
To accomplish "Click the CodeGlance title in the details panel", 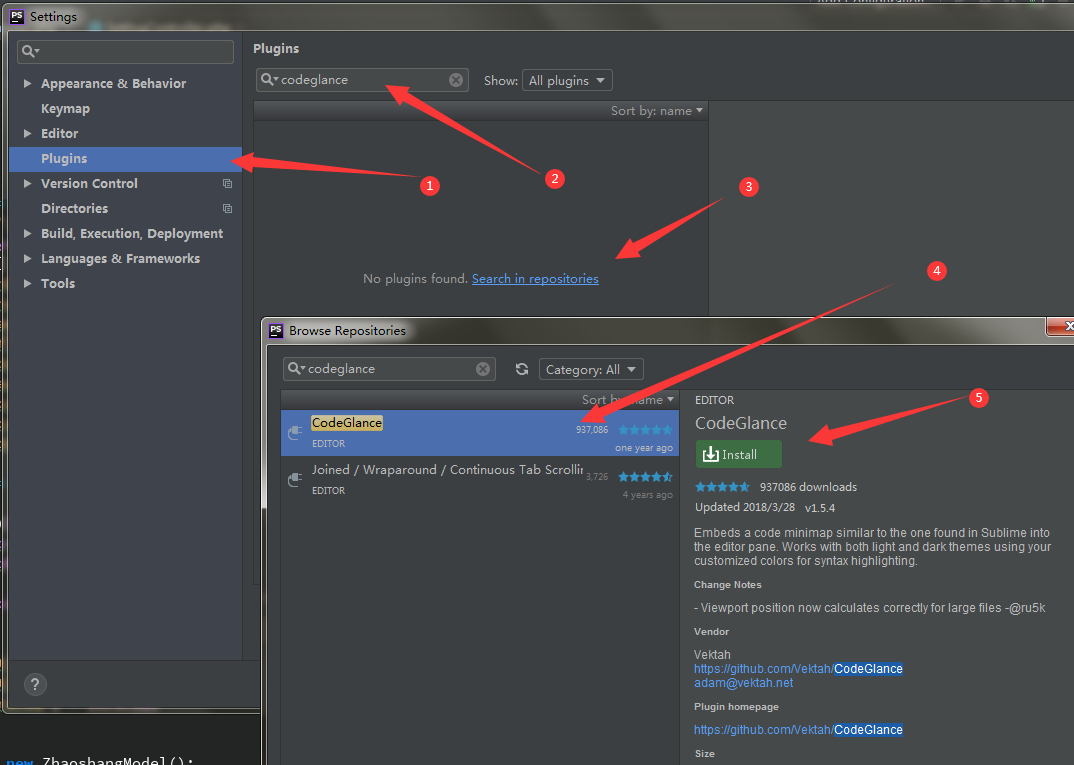I will [741, 423].
